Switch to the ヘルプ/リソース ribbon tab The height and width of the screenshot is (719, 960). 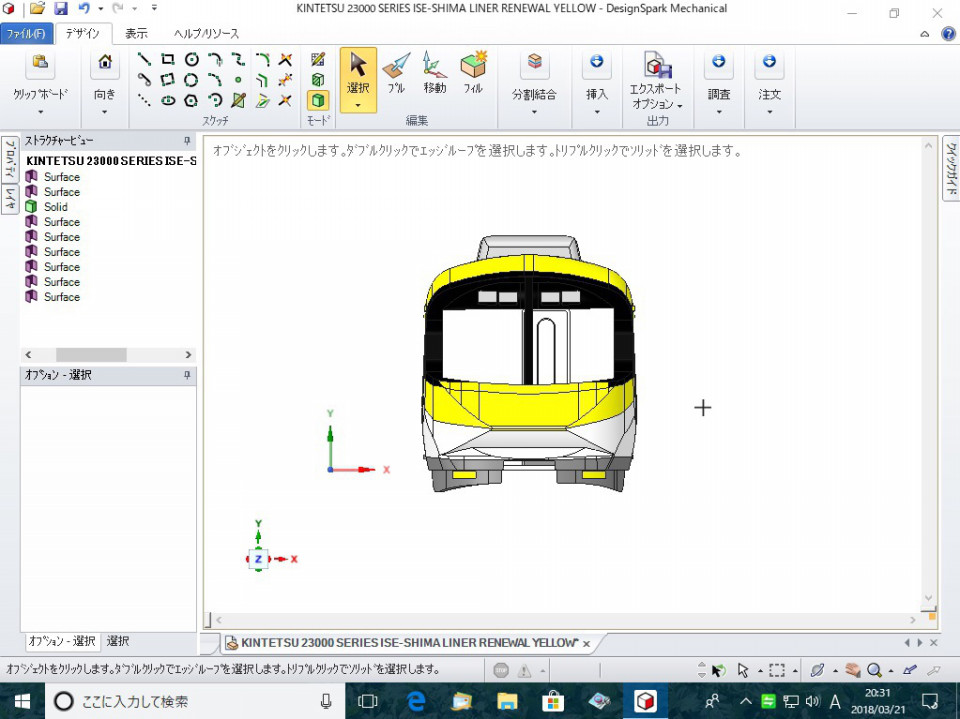206,34
